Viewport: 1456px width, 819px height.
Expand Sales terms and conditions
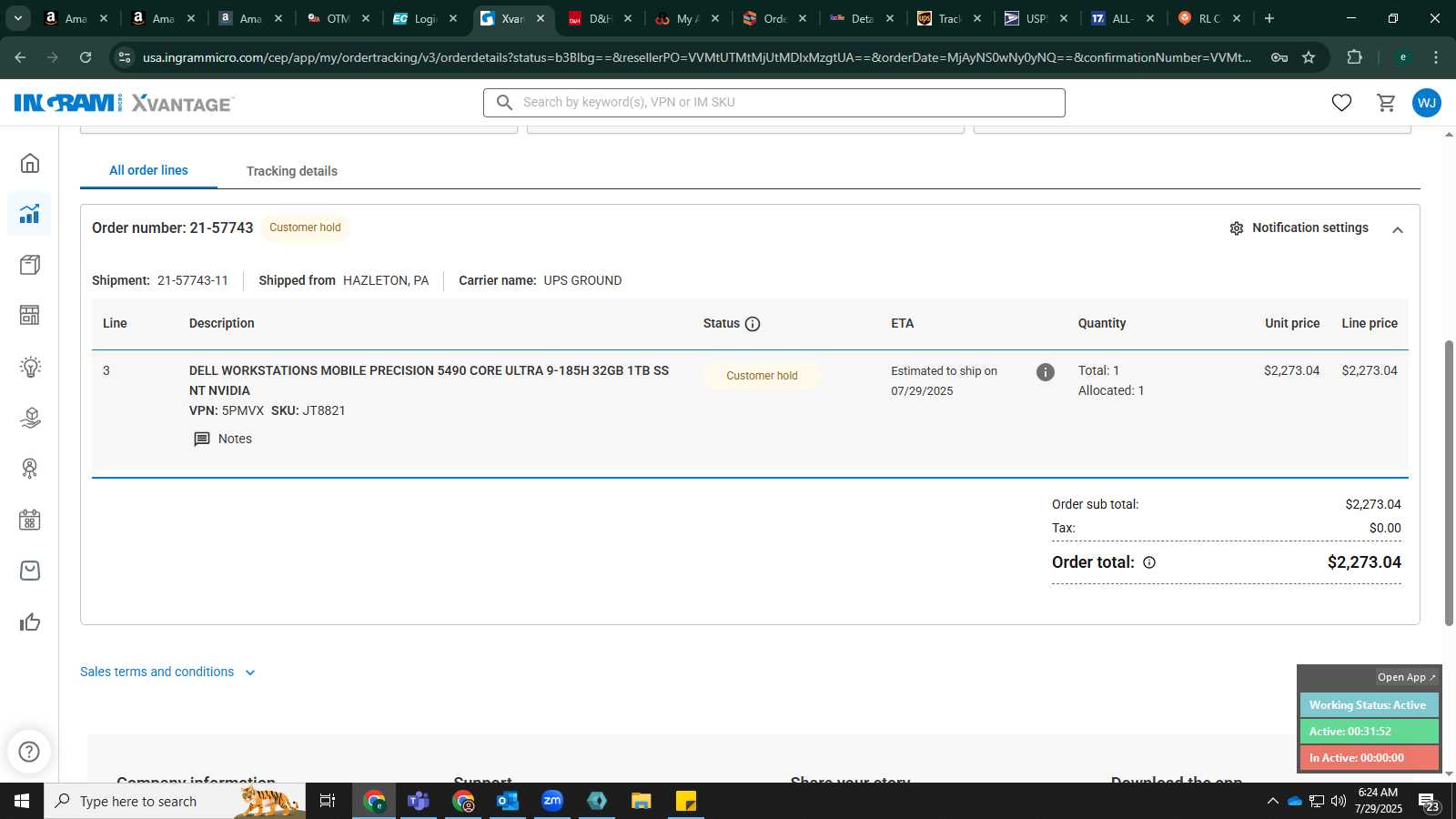167,672
